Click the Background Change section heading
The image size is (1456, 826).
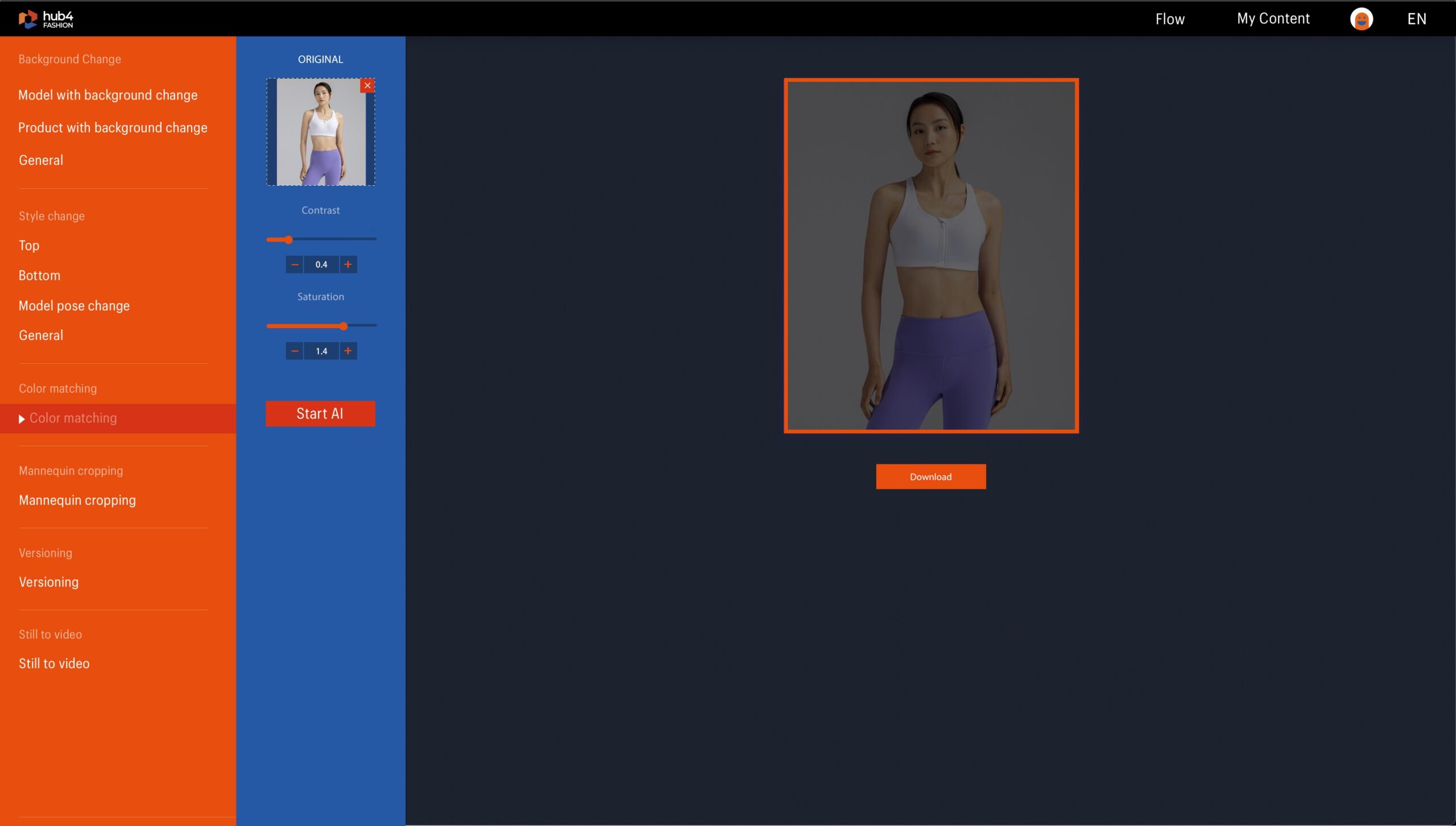[70, 59]
